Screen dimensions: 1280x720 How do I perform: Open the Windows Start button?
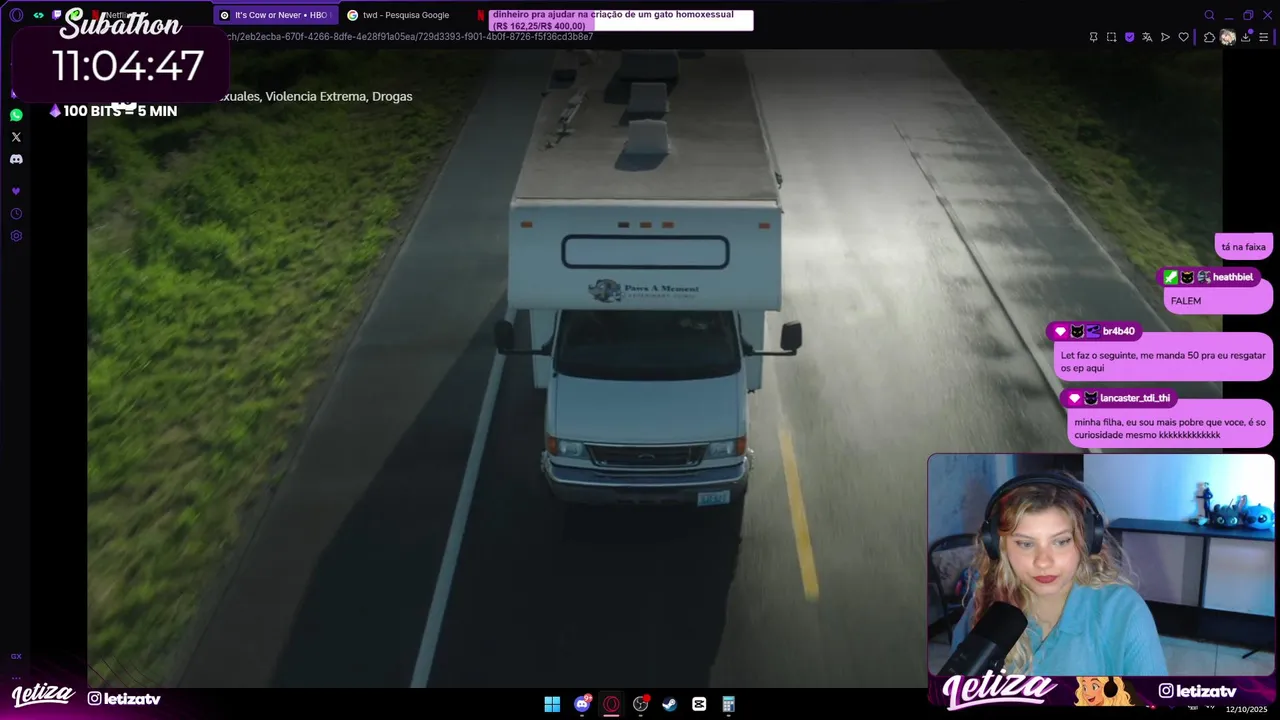552,704
